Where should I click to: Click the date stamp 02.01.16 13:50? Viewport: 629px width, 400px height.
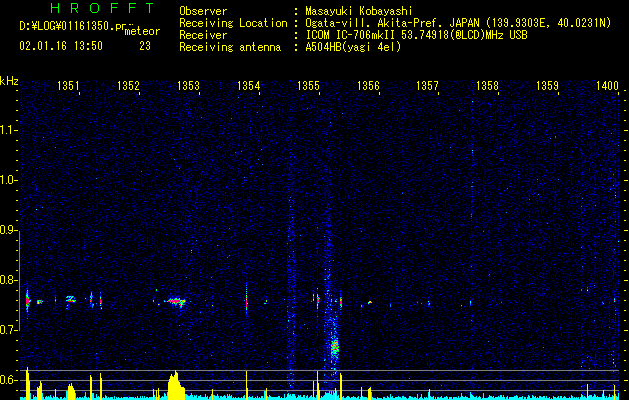click(x=61, y=46)
